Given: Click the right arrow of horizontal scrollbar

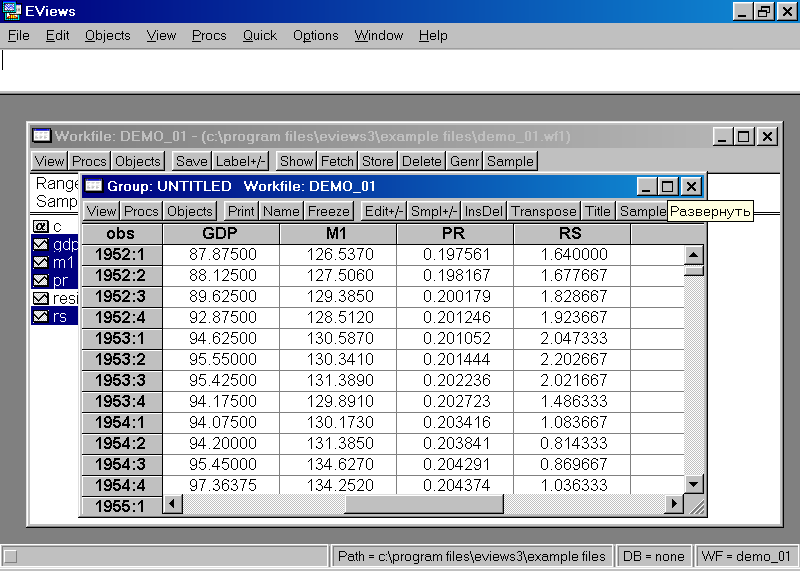Looking at the screenshot, I should click(x=674, y=504).
